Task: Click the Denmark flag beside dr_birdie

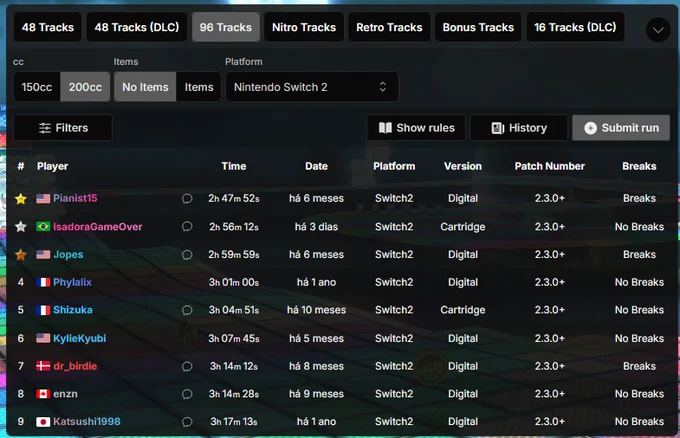Action: [43, 366]
